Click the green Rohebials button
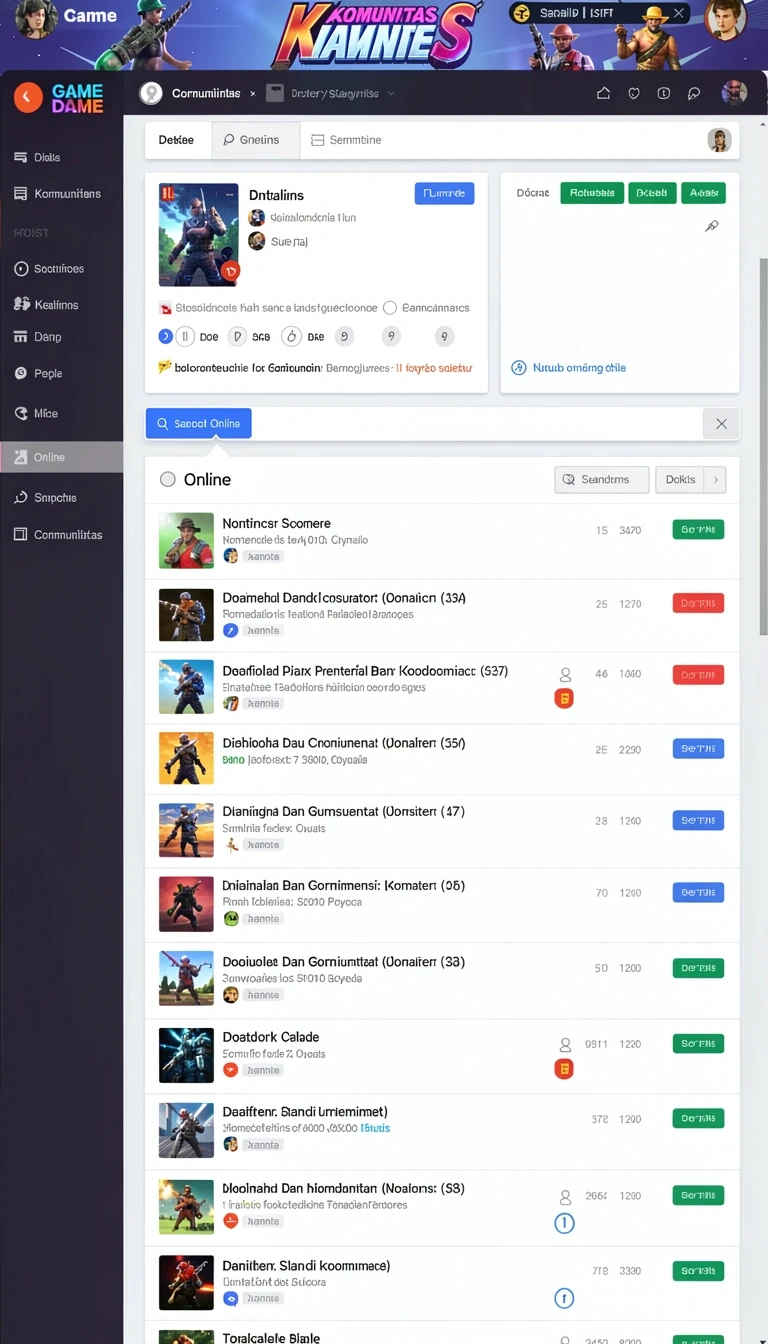Viewport: 768px width, 1344px height. (x=592, y=193)
